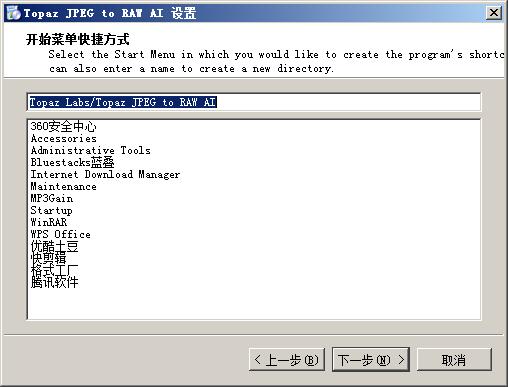Screen dimensions: 508x387
Task: Select the Maintenance folder
Action: [x=63, y=186]
